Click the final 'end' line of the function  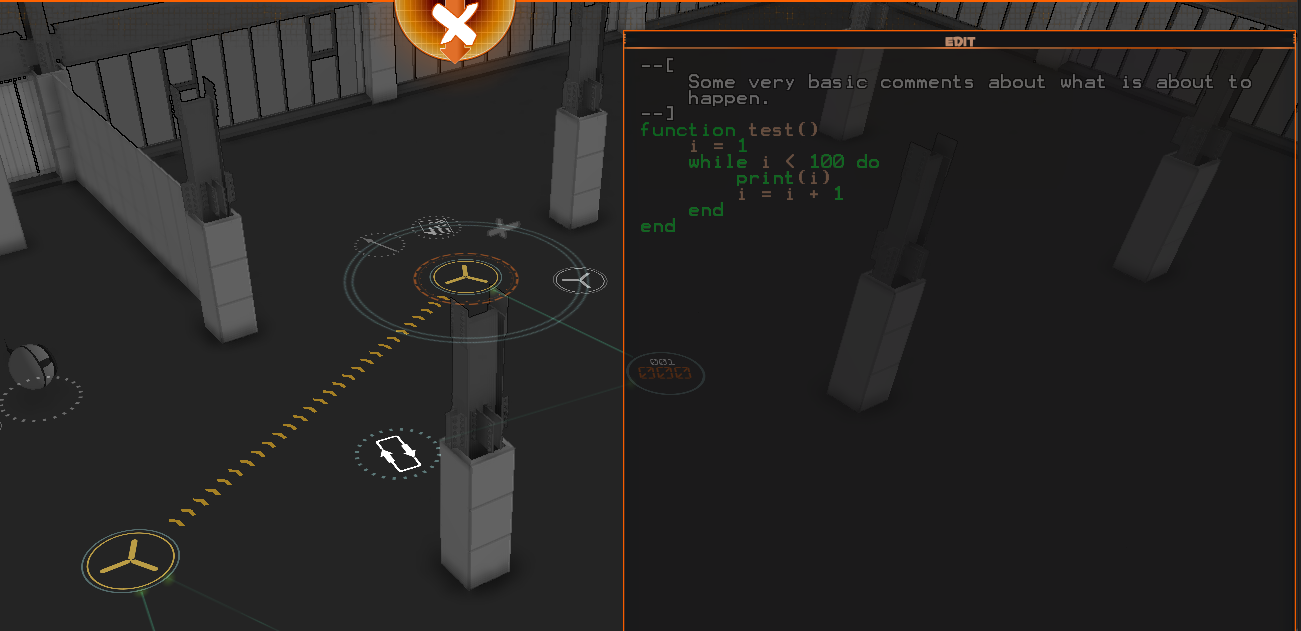pos(658,226)
